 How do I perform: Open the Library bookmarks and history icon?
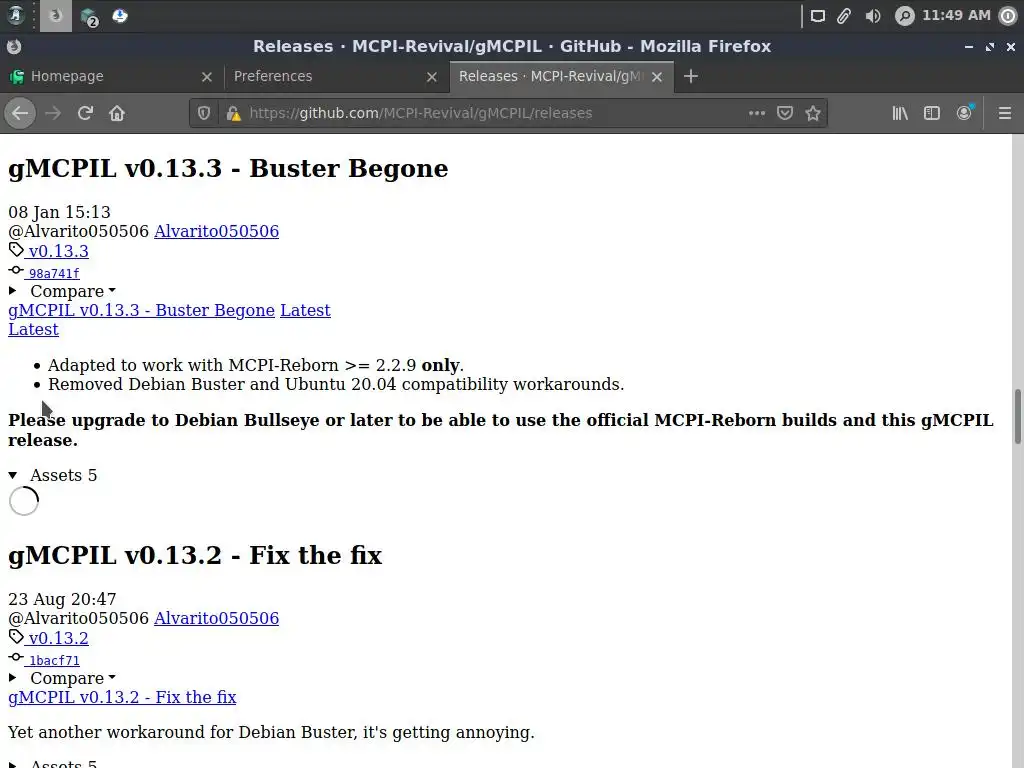click(x=900, y=113)
